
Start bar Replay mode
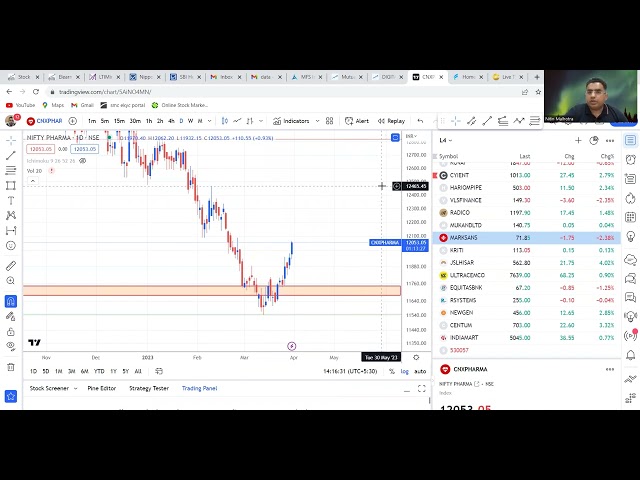point(391,121)
